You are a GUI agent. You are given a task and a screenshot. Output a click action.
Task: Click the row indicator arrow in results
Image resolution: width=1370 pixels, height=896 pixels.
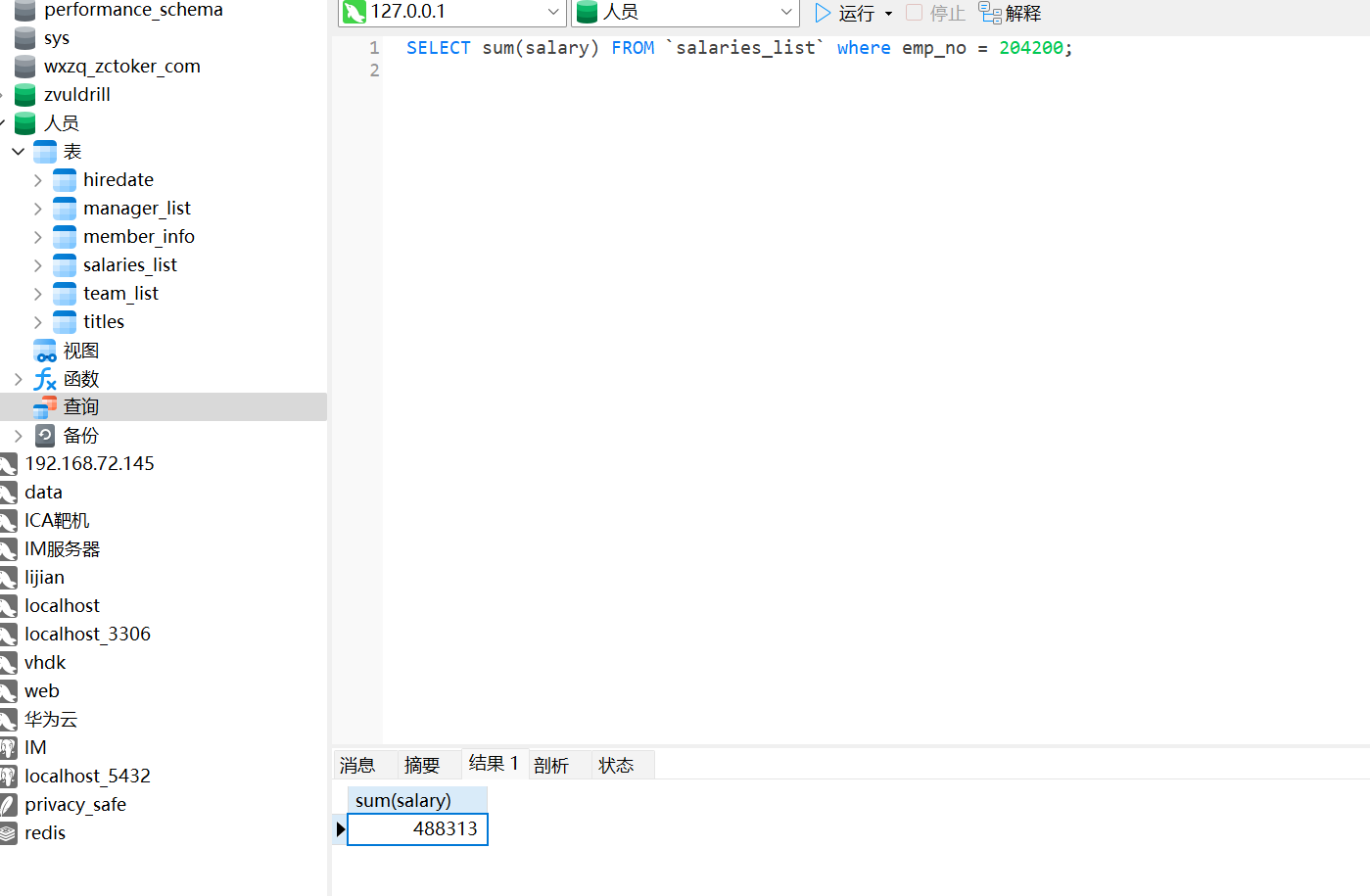coord(340,828)
